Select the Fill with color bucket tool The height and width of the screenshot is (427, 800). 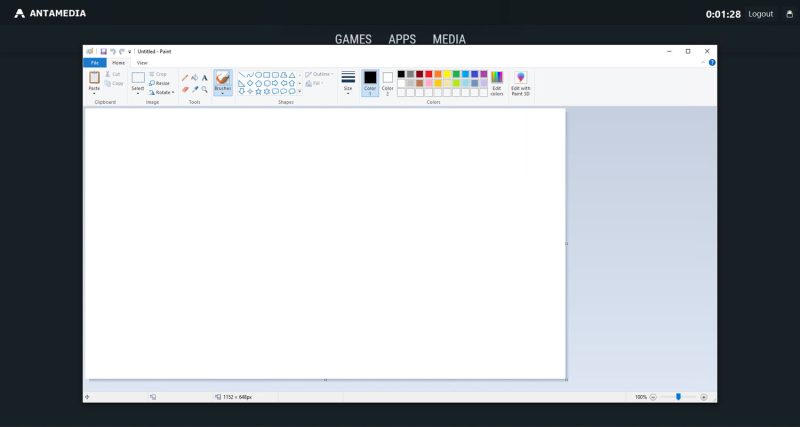point(194,78)
